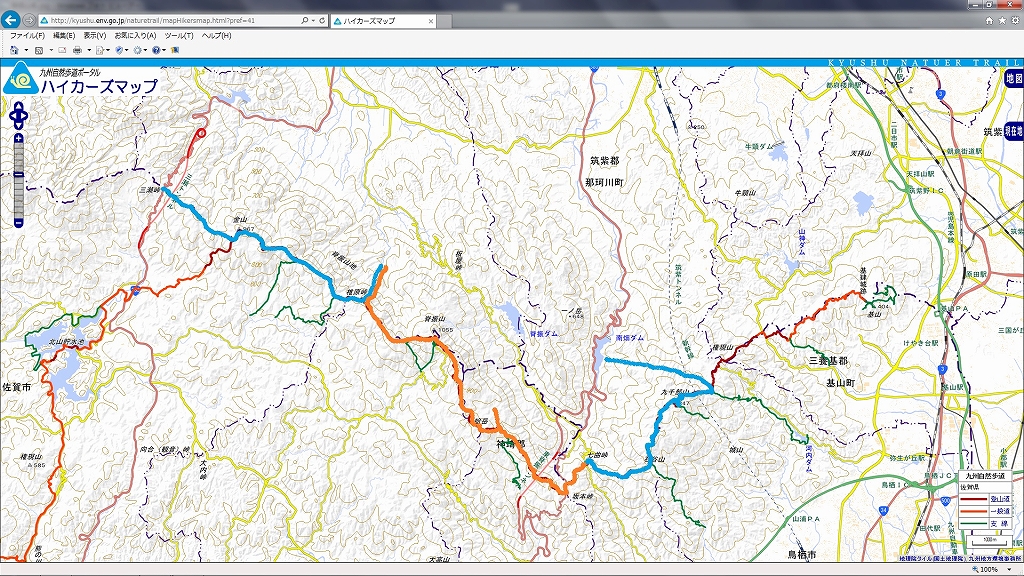
Task: Open the お気に入り(A) menu
Action: click(x=135, y=36)
